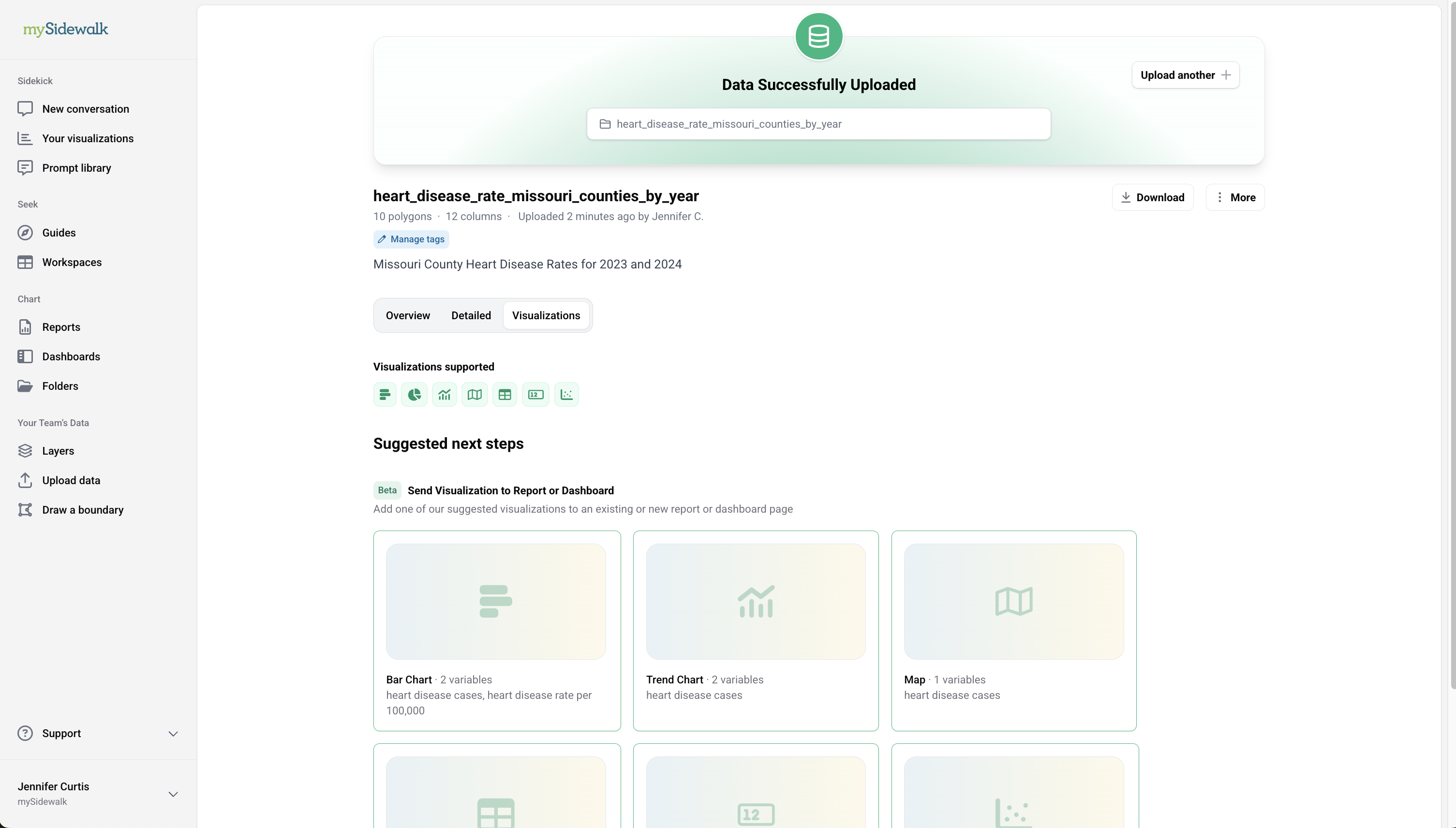The image size is (1456, 828).
Task: Click the Upload another button
Action: 1185,75
